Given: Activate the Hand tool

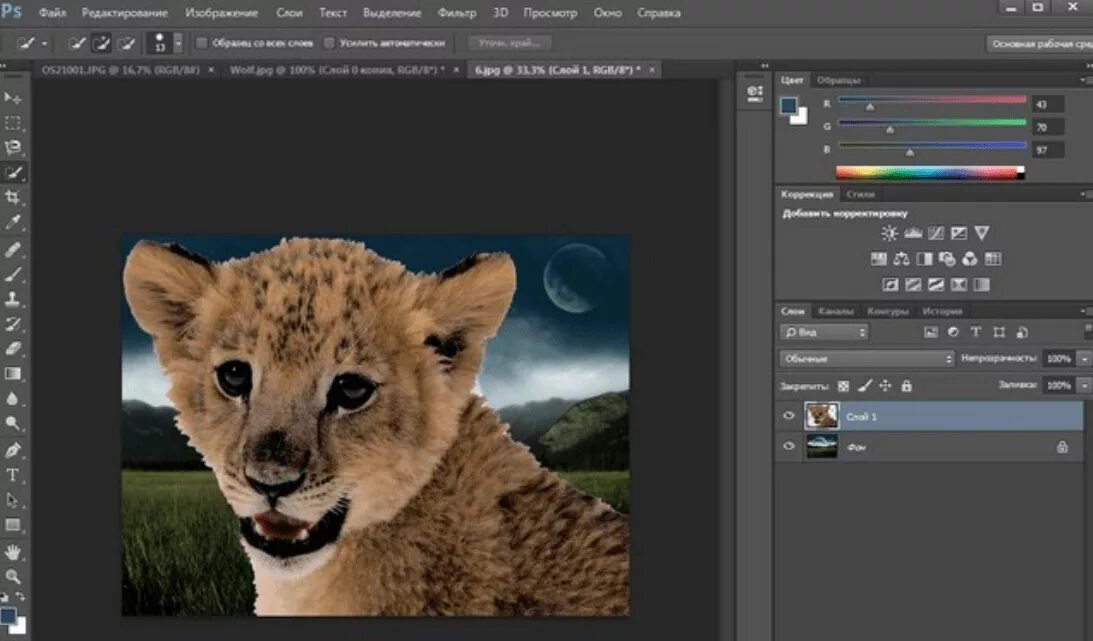Looking at the screenshot, I should [x=13, y=551].
